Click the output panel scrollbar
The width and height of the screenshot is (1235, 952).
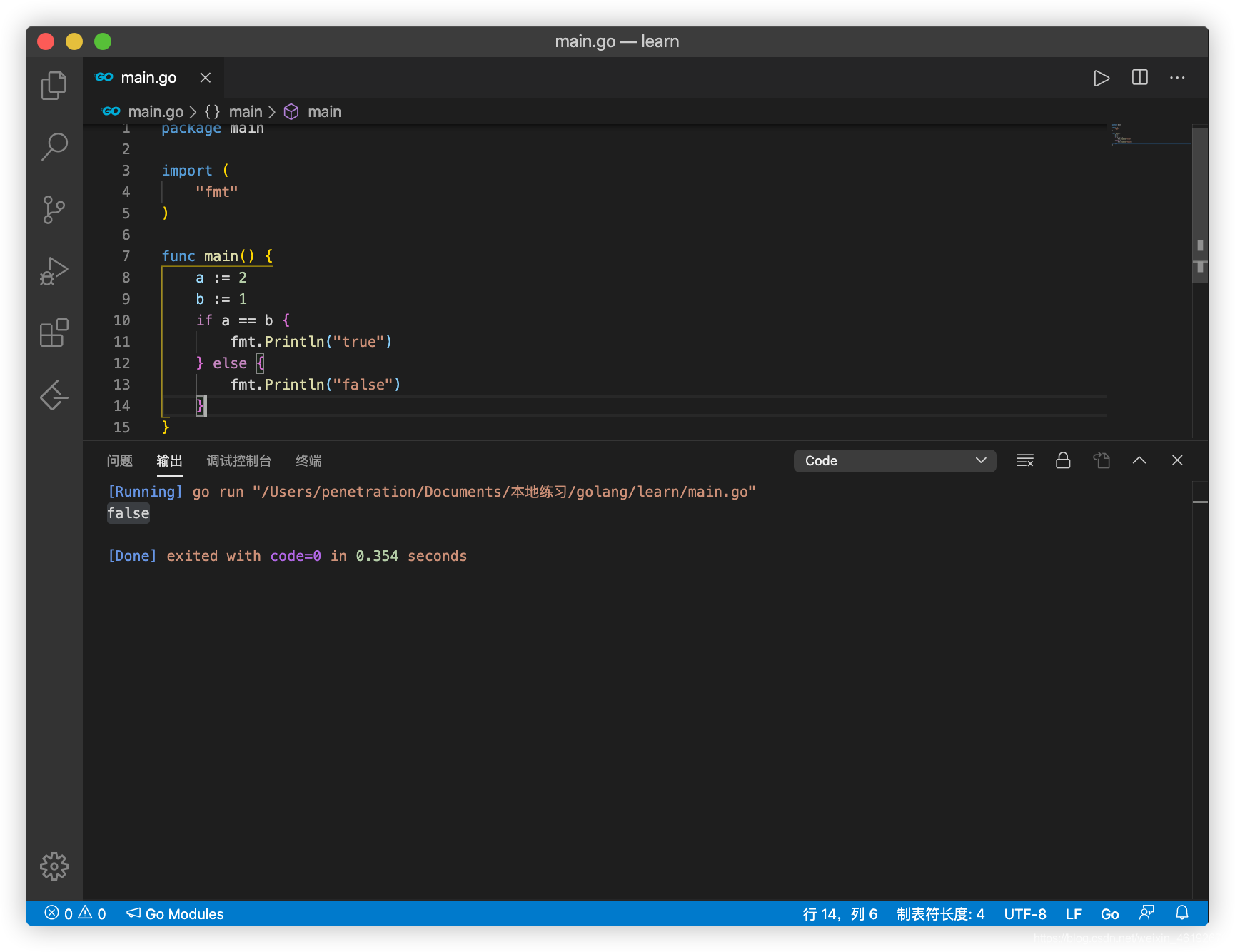(1200, 689)
